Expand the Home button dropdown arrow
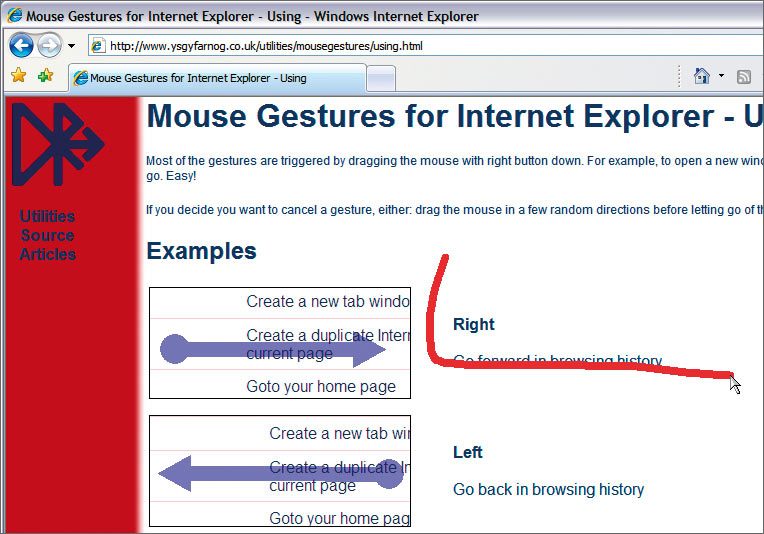The height and width of the screenshot is (534, 764). point(721,76)
